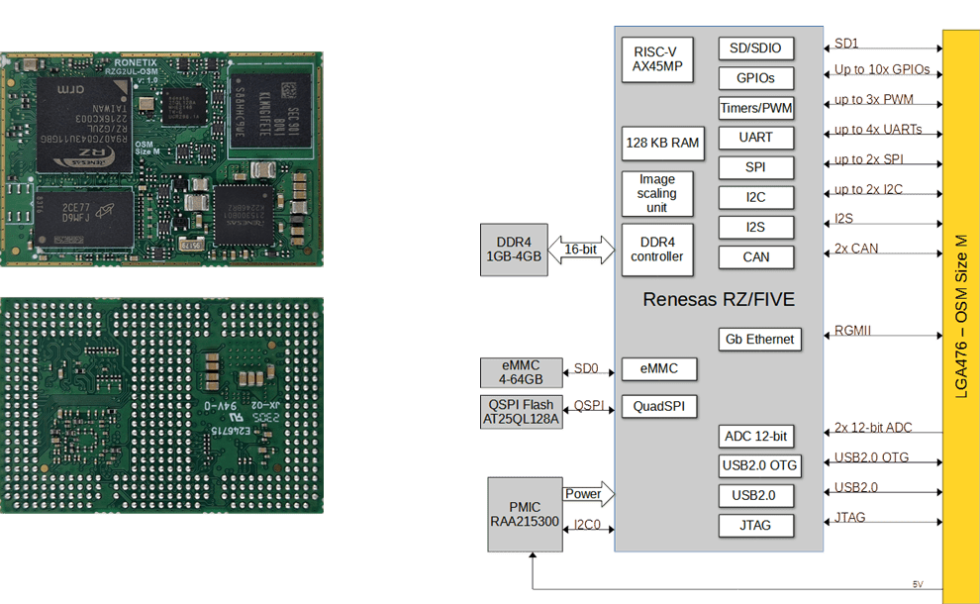Click the SD0 signal label
Viewport: 980px width, 604px height.
tap(586, 368)
